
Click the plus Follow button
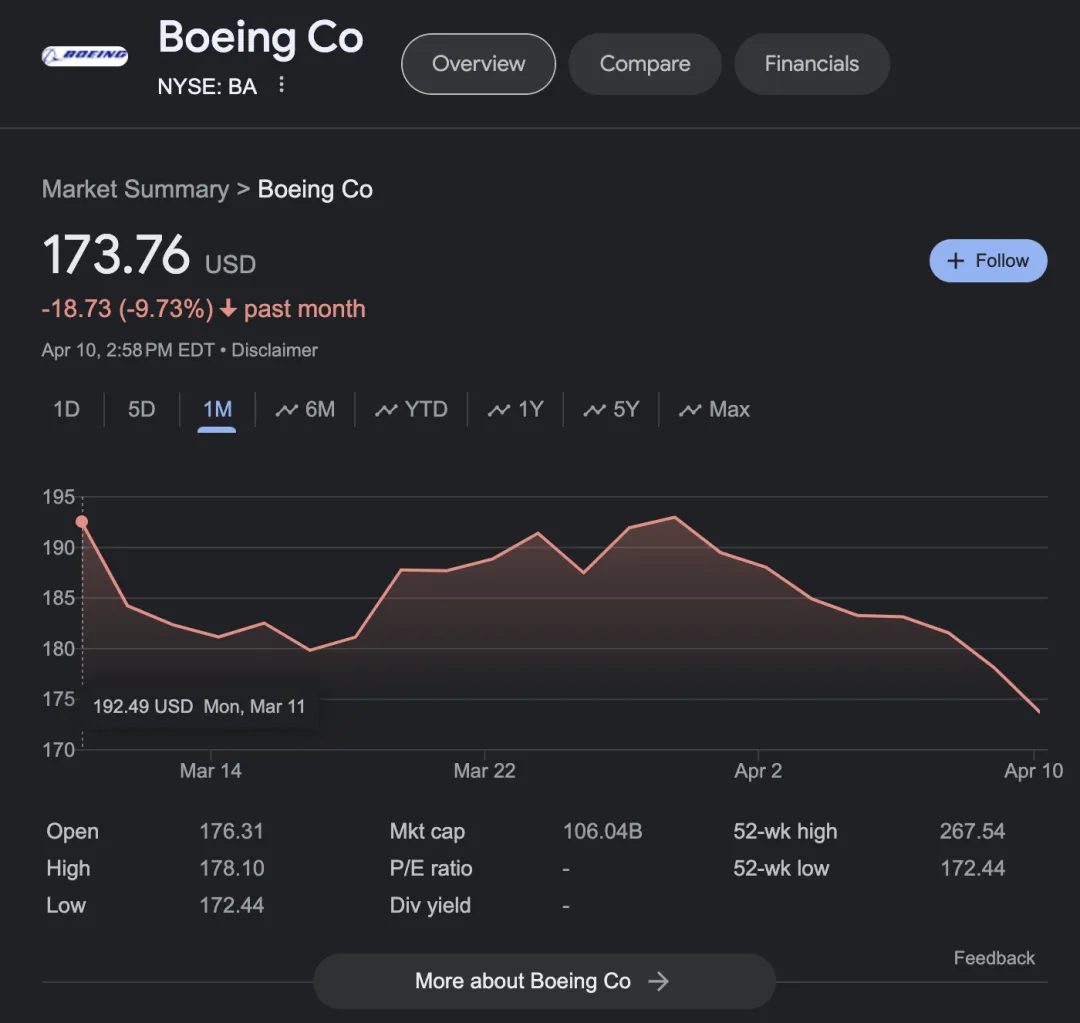[x=988, y=261]
